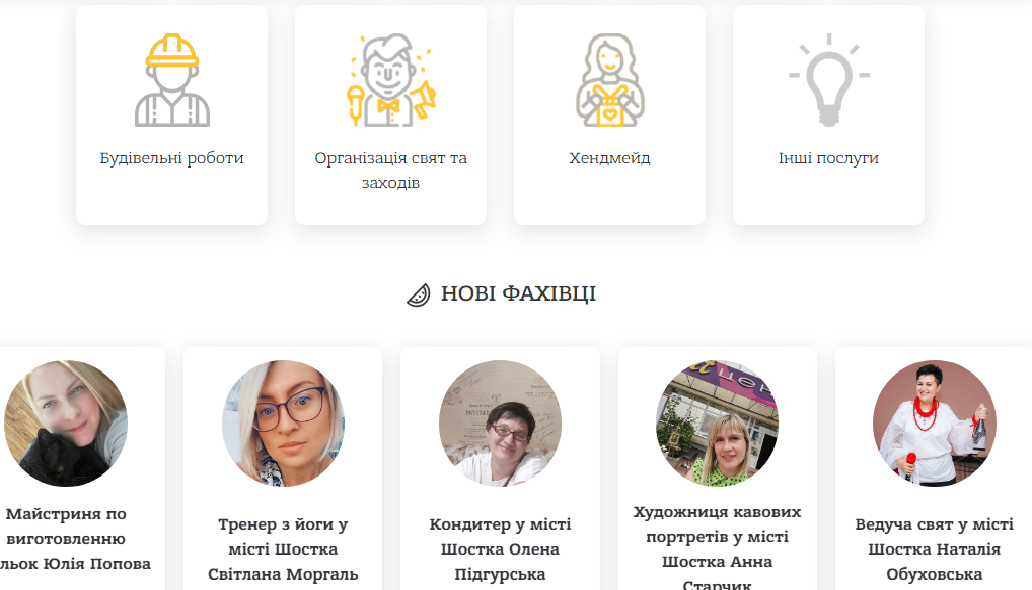Click the НОВІ ФАХІВЦІ heading
Image resolution: width=1032 pixels, height=590 pixels.
[518, 294]
